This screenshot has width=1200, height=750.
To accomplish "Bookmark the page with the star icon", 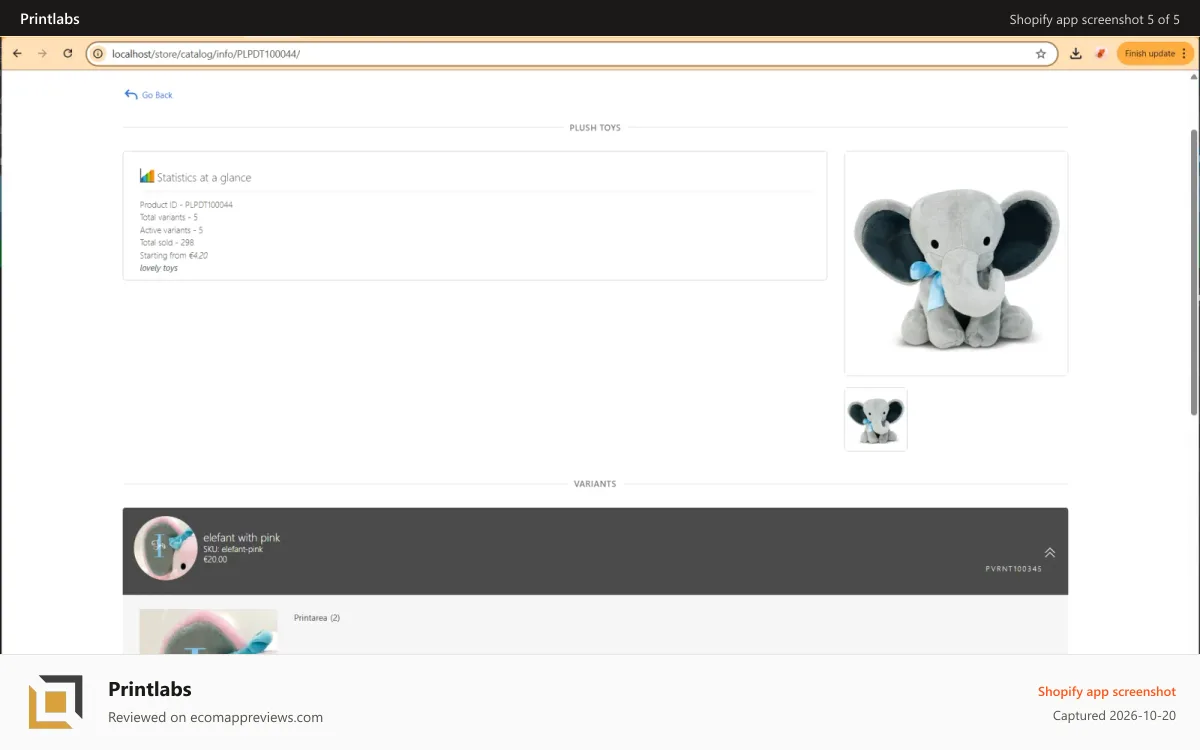I will [x=1041, y=54].
